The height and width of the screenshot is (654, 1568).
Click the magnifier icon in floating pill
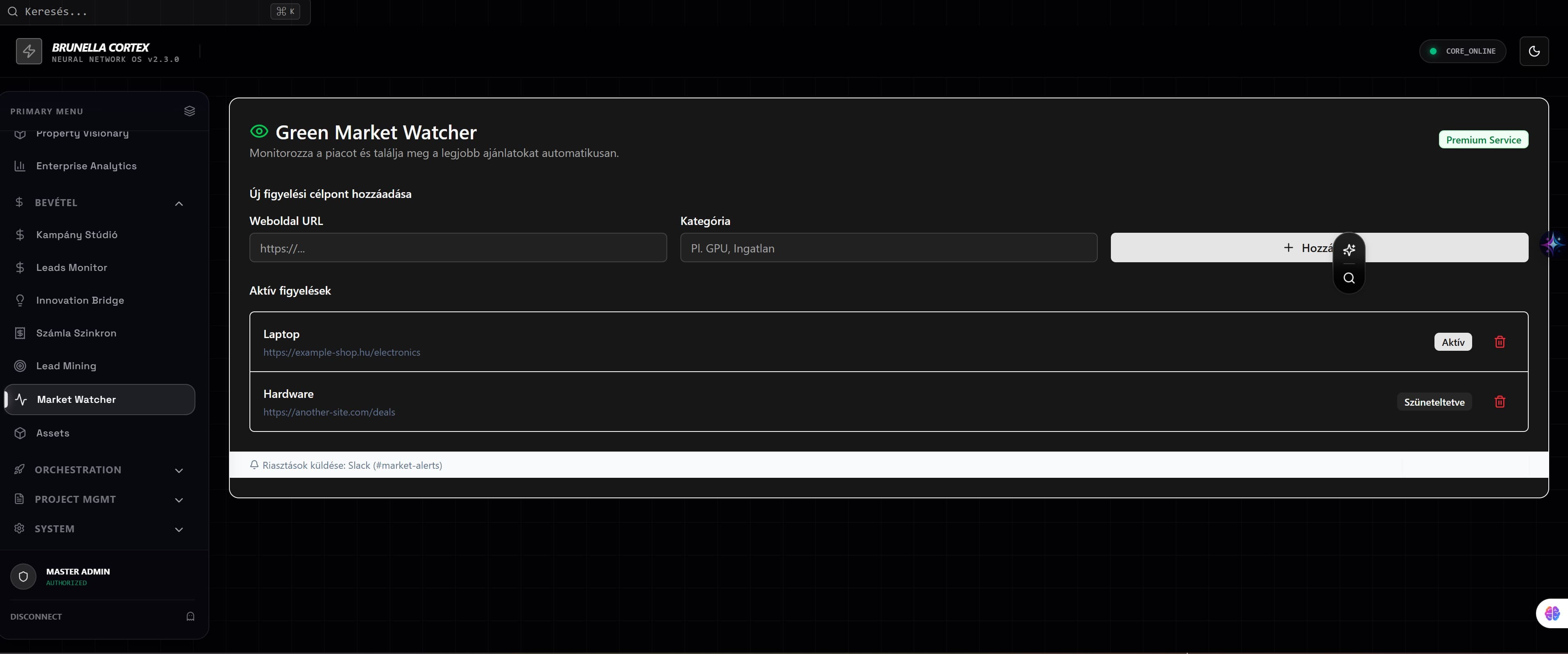(x=1349, y=278)
